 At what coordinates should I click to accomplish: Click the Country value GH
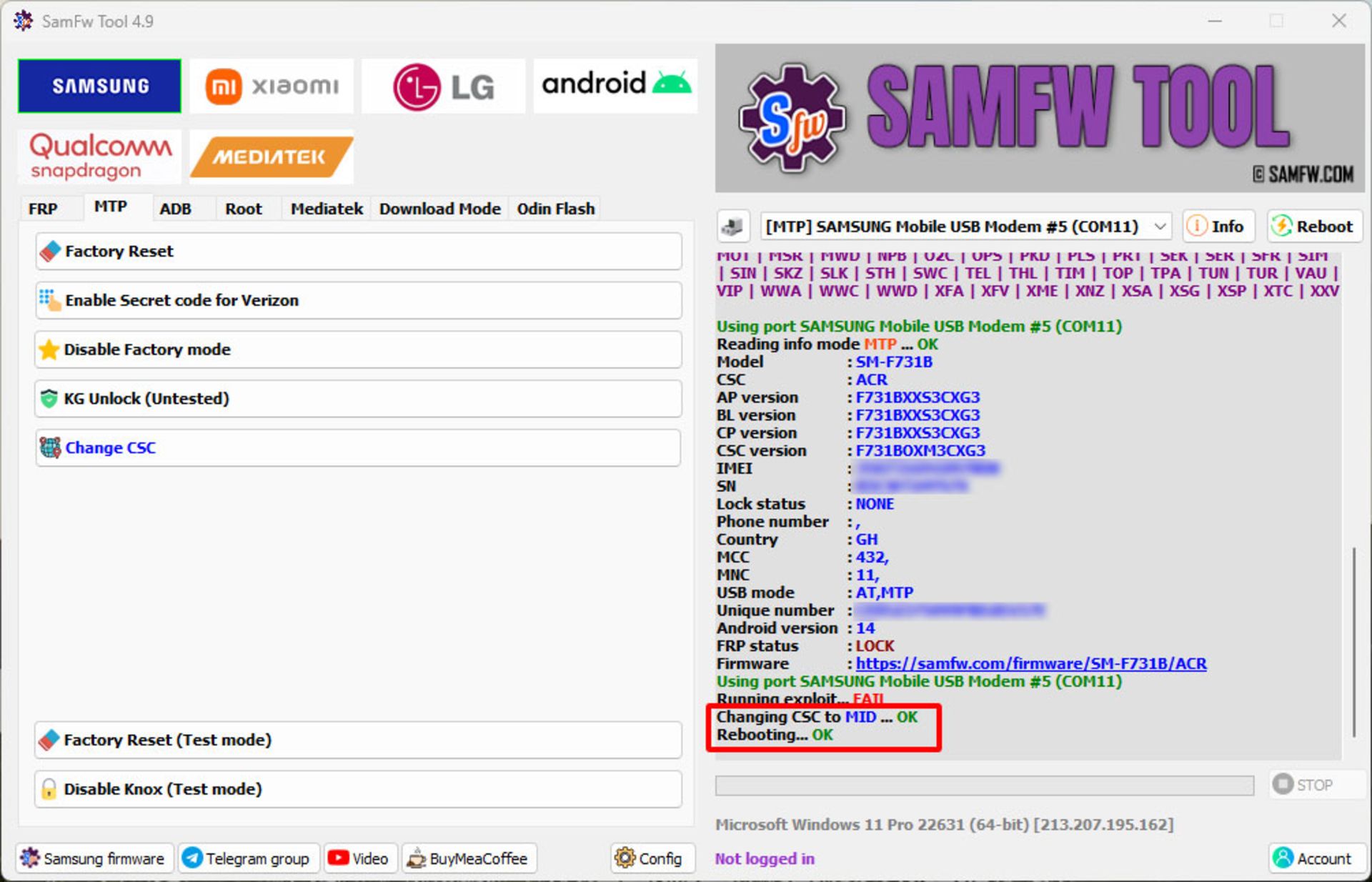(x=867, y=540)
